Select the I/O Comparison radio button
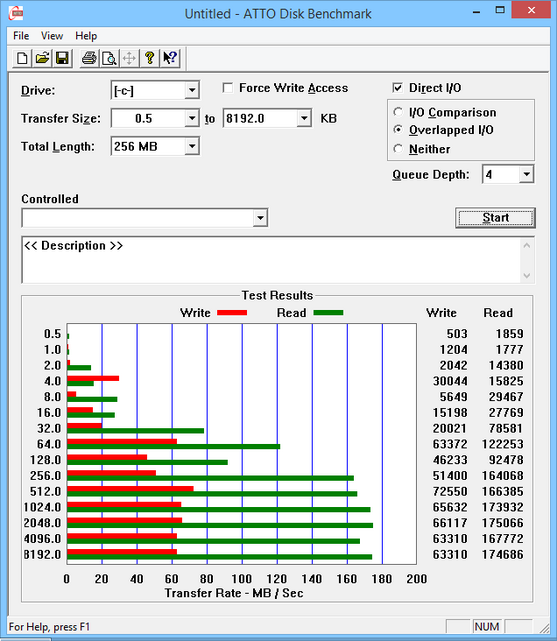The image size is (557, 641). (x=398, y=112)
